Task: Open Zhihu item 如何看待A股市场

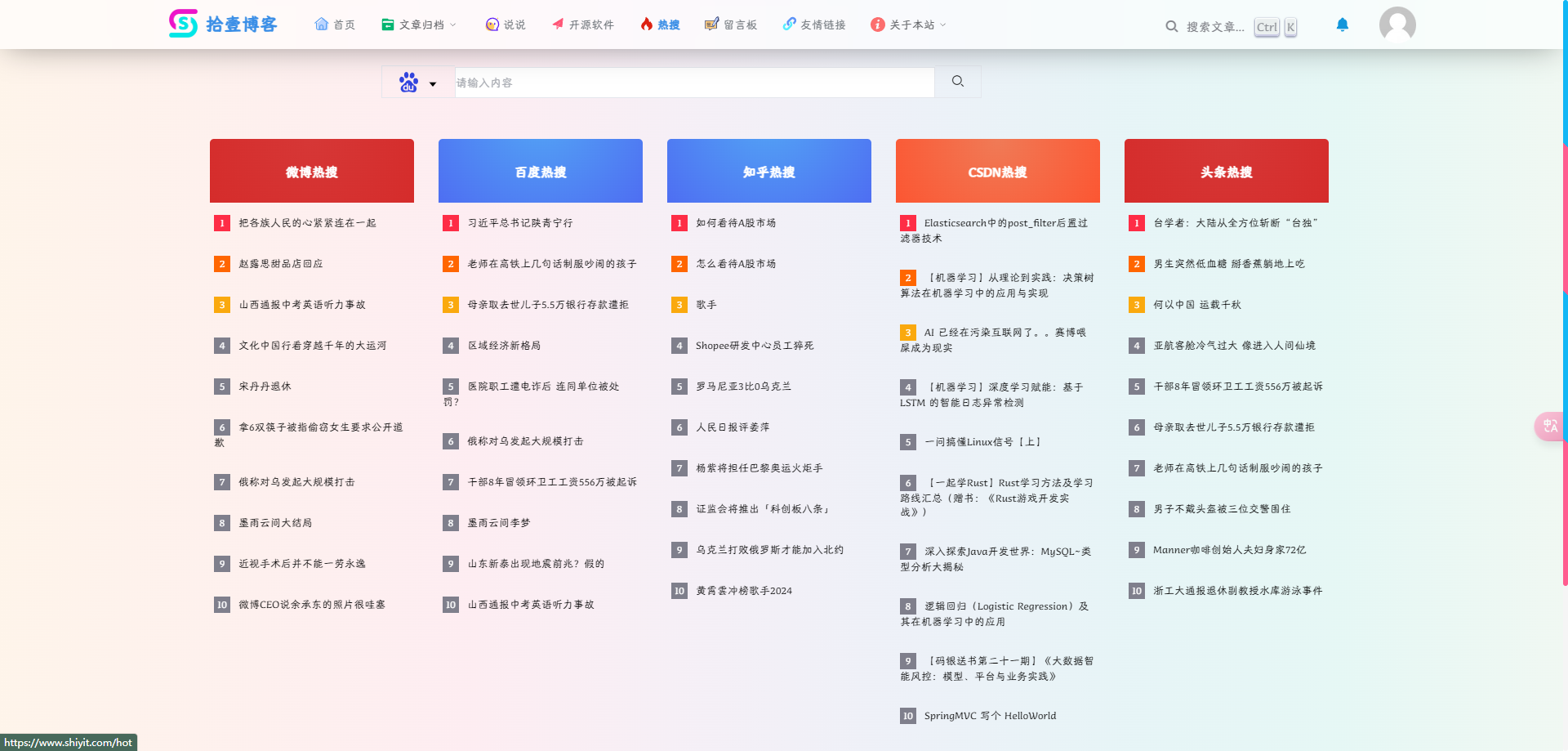Action: pos(736,223)
